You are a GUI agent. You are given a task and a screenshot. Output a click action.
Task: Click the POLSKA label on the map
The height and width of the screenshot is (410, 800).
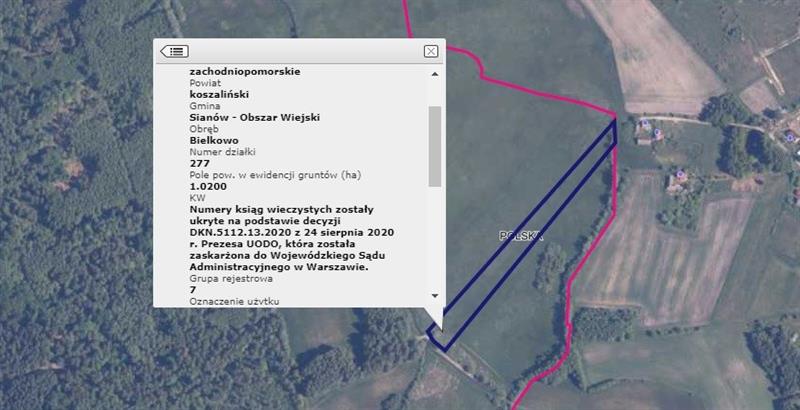521,236
